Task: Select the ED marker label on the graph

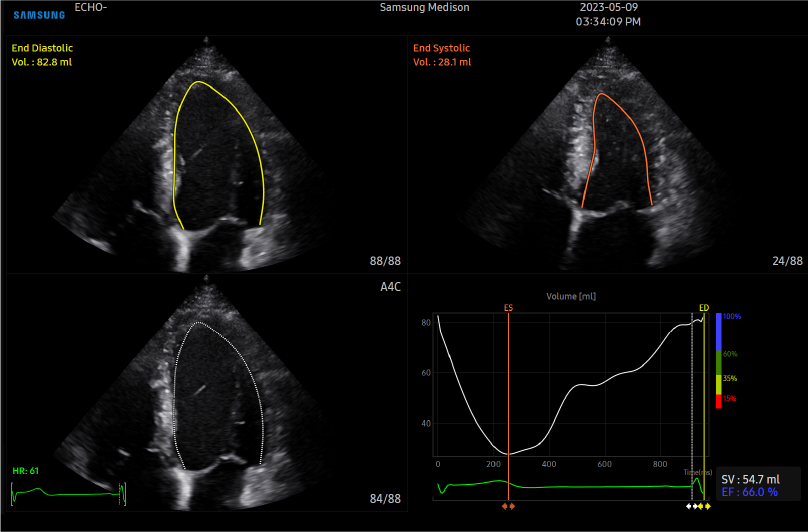Action: point(704,308)
